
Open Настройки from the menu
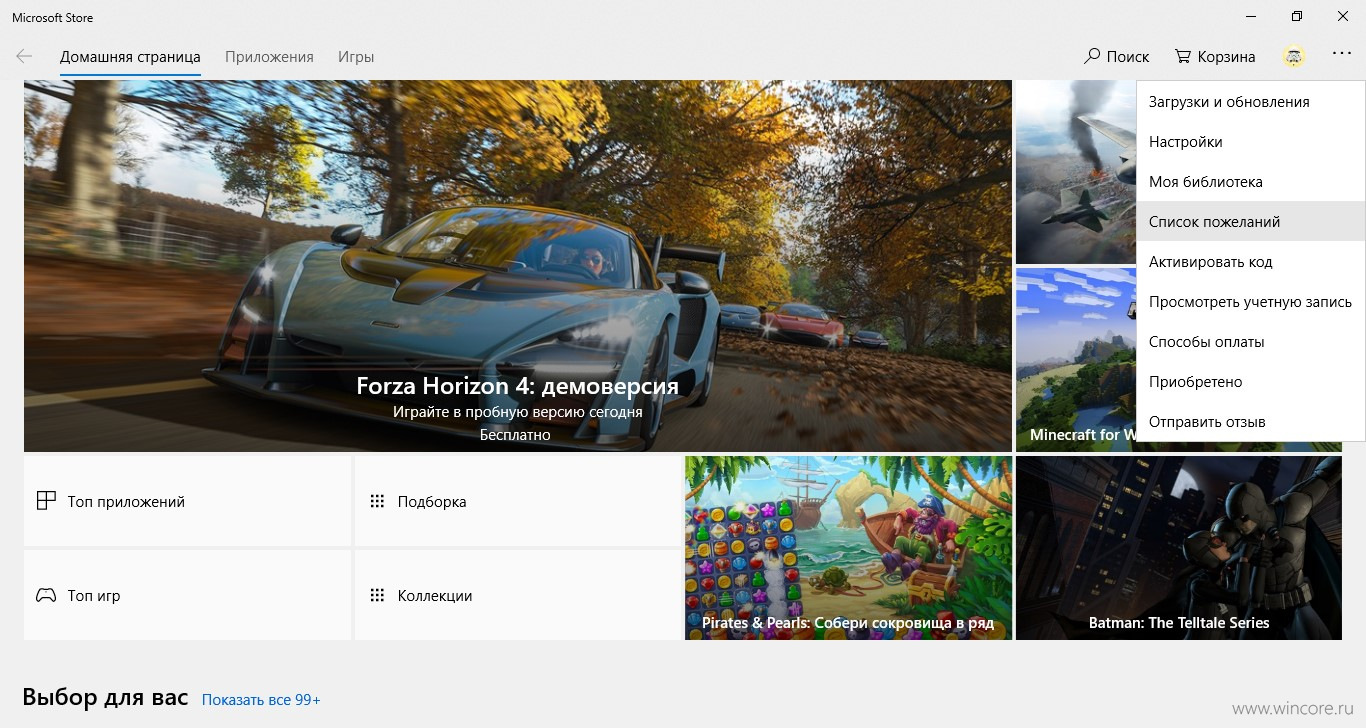tap(1250, 142)
